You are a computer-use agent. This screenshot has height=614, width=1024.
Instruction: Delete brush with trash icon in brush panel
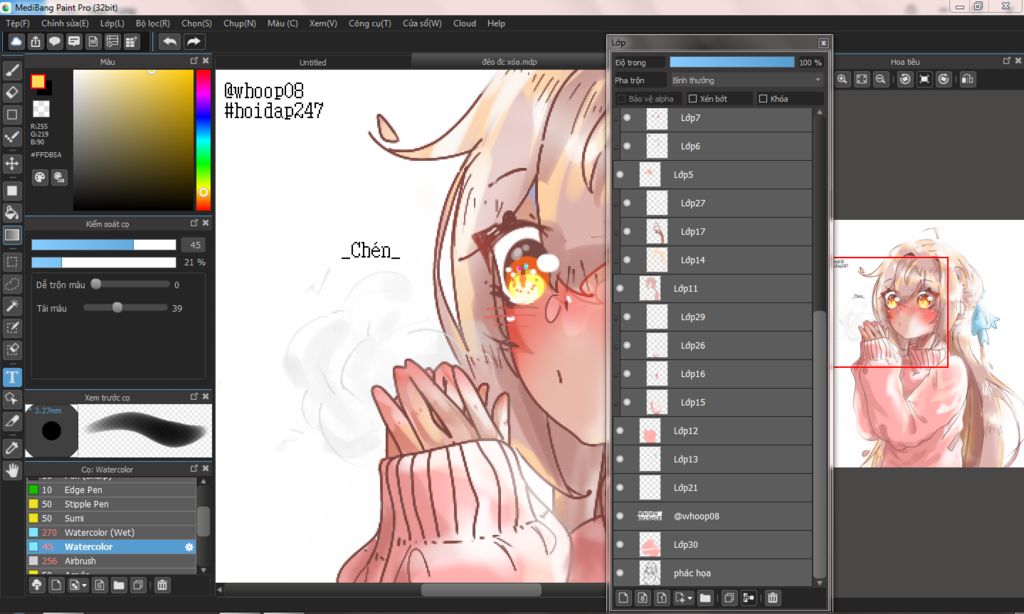pyautogui.click(x=162, y=585)
